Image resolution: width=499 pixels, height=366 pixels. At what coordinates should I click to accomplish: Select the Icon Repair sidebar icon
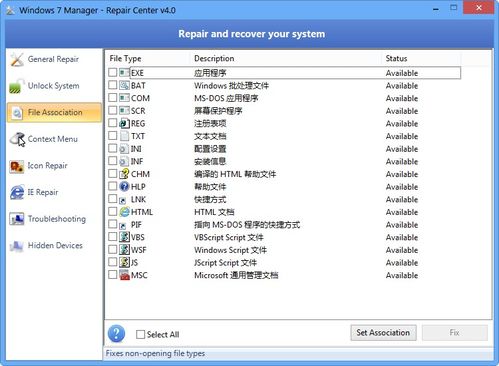tap(17, 166)
